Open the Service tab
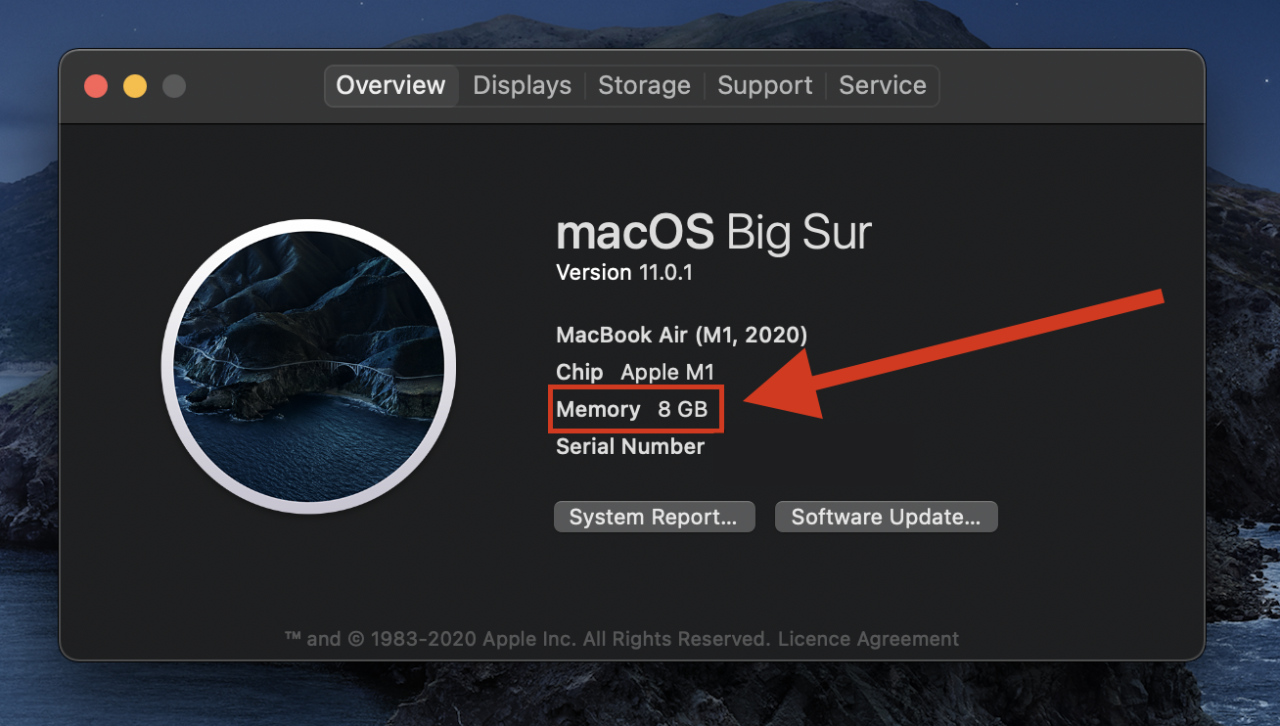The image size is (1280, 726). [x=882, y=86]
